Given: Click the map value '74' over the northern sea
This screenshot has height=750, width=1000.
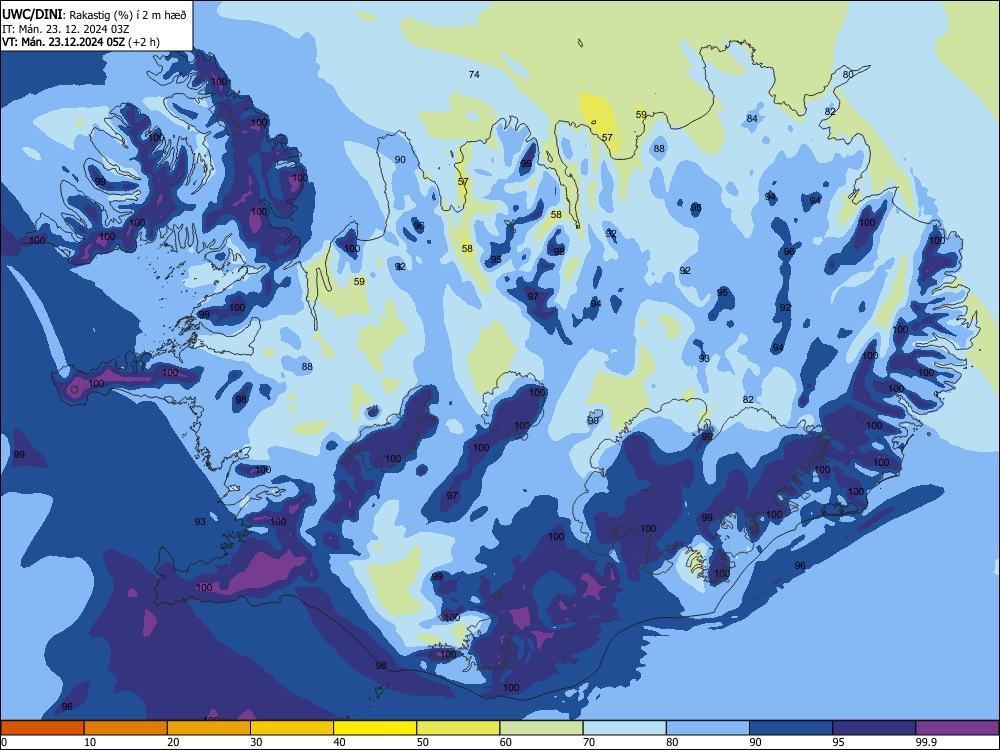Looking at the screenshot, I should tap(474, 75).
